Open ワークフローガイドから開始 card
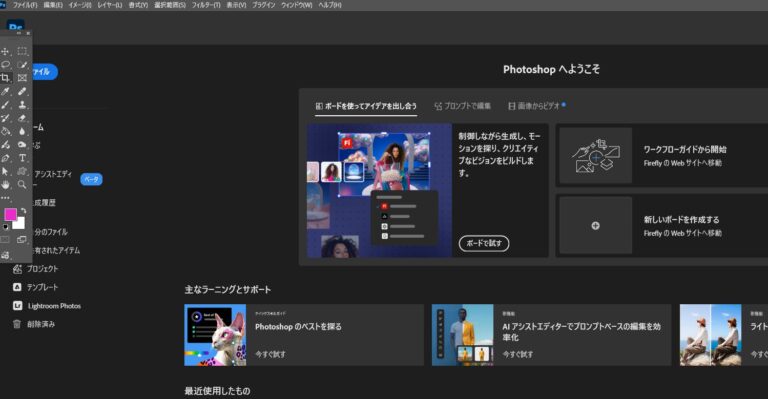The image size is (768, 399). point(661,155)
